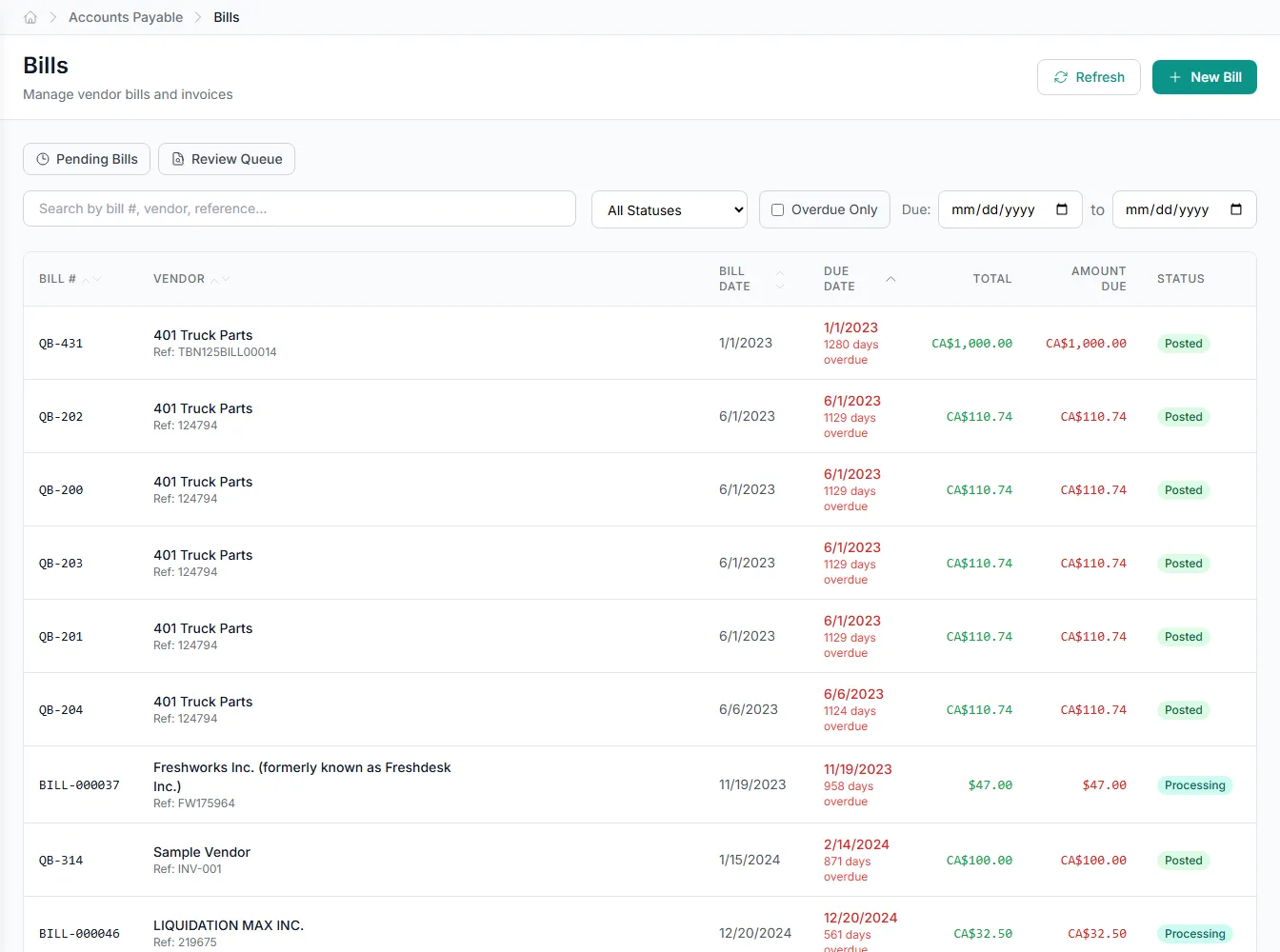Click bill date 1/15/2024
This screenshot has height=952, width=1280.
tap(750, 860)
